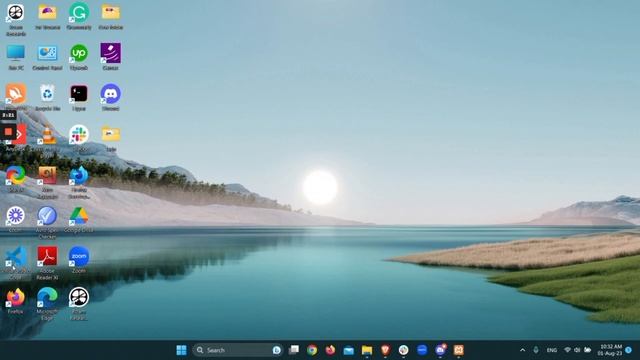Switch to Brave browser on the taskbar
640x360 pixels.
click(x=385, y=350)
